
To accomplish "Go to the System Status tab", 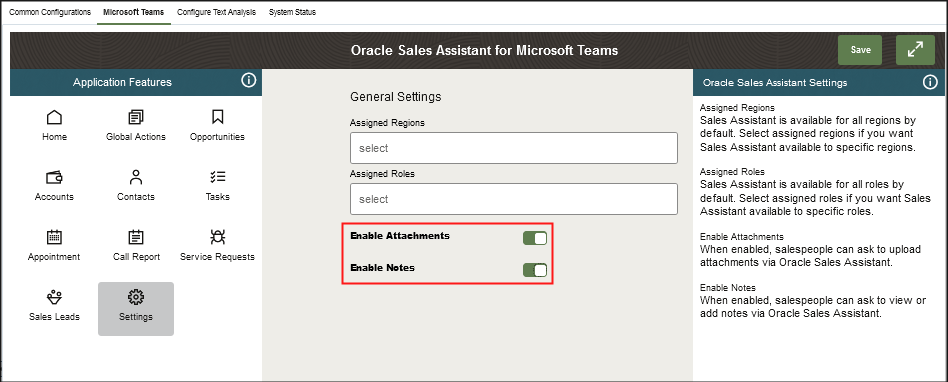I will [292, 12].
